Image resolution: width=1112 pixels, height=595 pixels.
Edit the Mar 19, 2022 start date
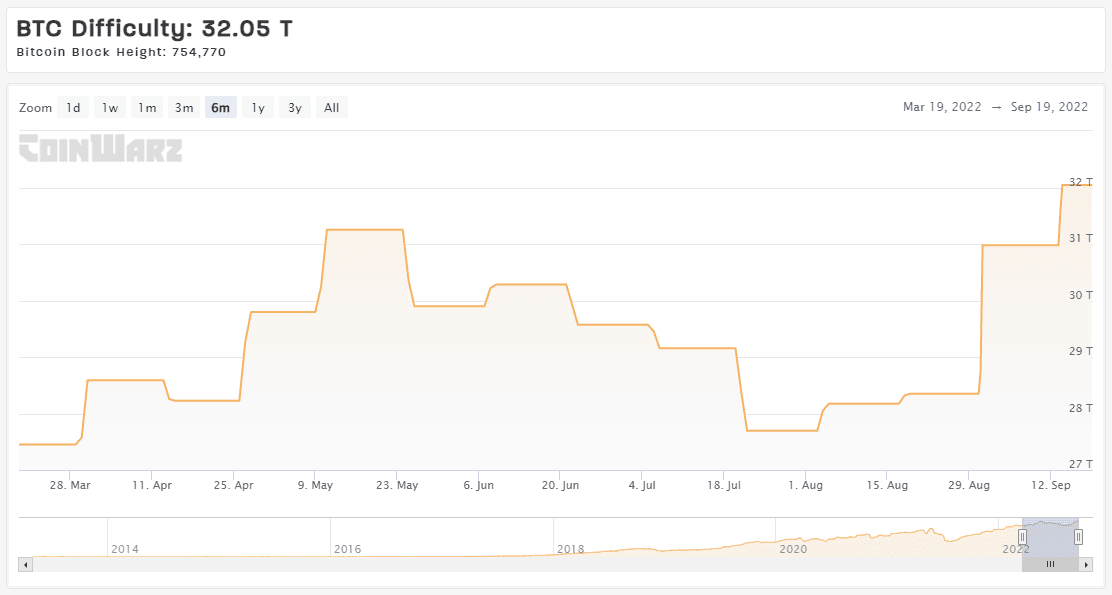[x=940, y=107]
